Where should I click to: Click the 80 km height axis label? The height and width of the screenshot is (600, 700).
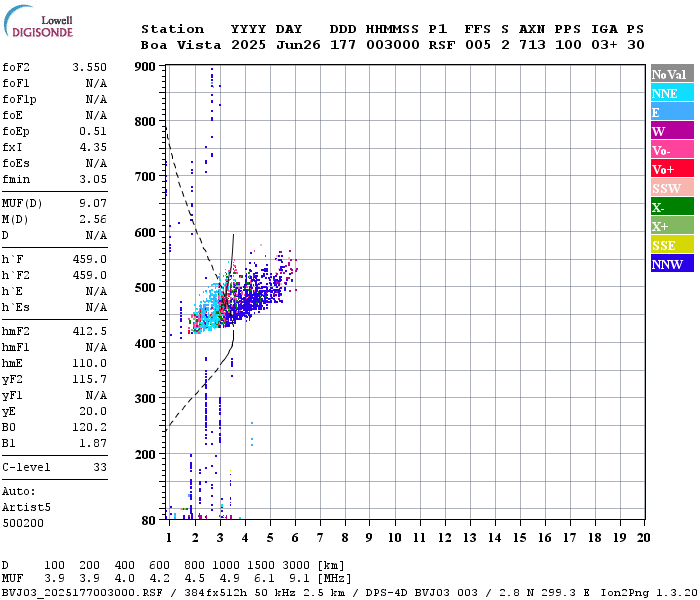[x=149, y=521]
